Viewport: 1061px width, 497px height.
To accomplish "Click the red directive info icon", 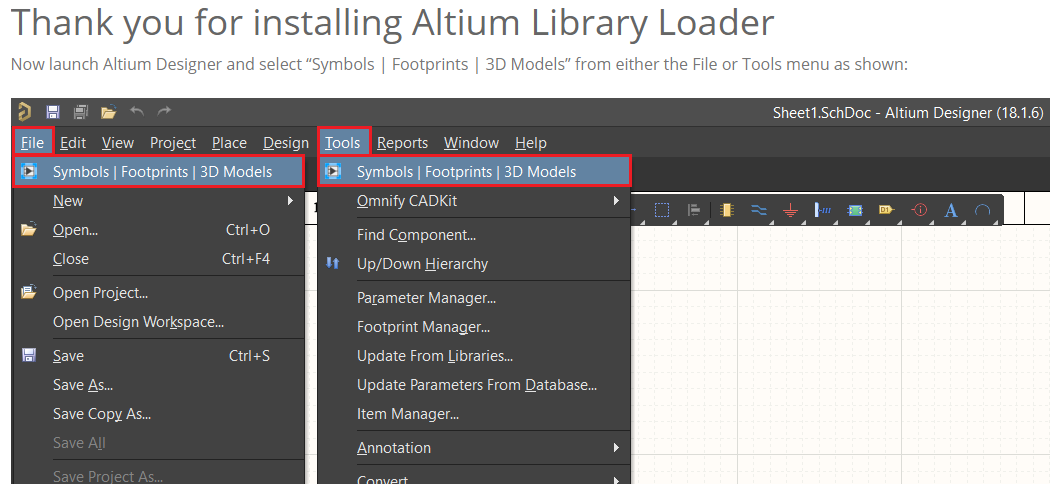I will [x=919, y=210].
